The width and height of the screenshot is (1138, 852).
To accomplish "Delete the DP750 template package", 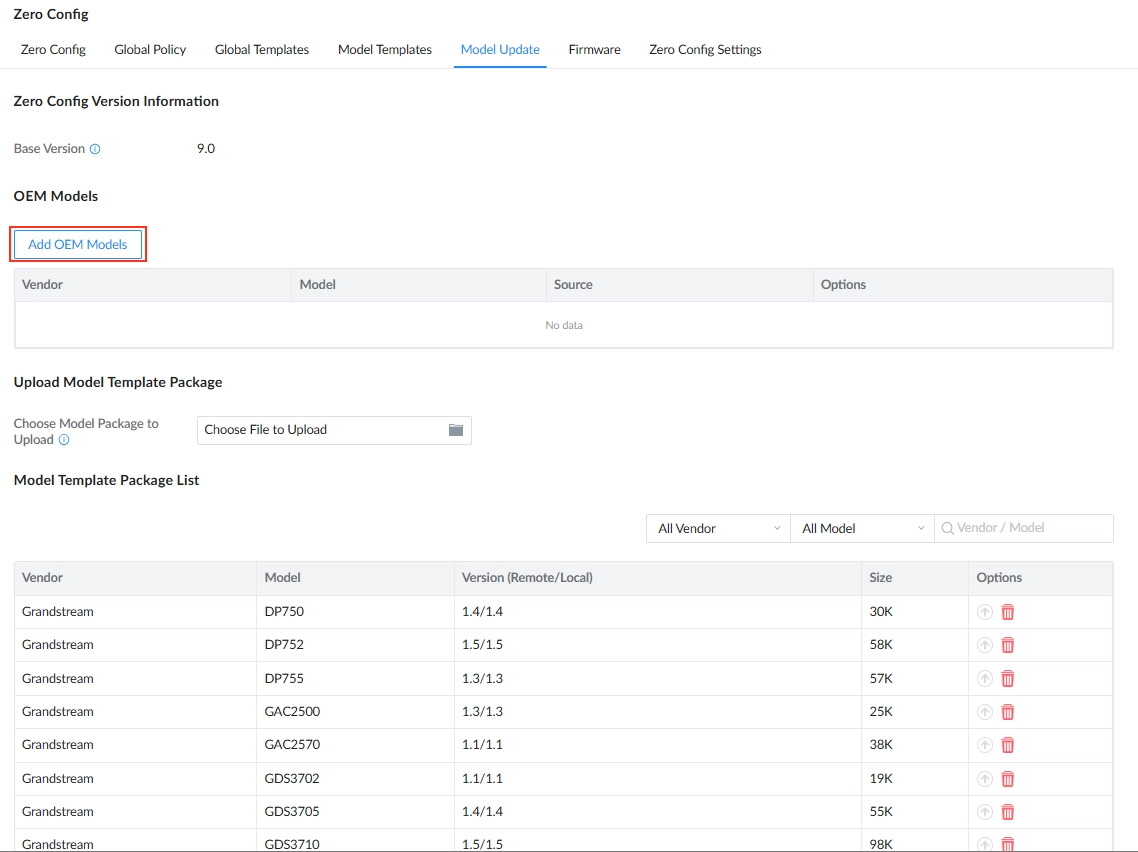I will coord(1007,612).
